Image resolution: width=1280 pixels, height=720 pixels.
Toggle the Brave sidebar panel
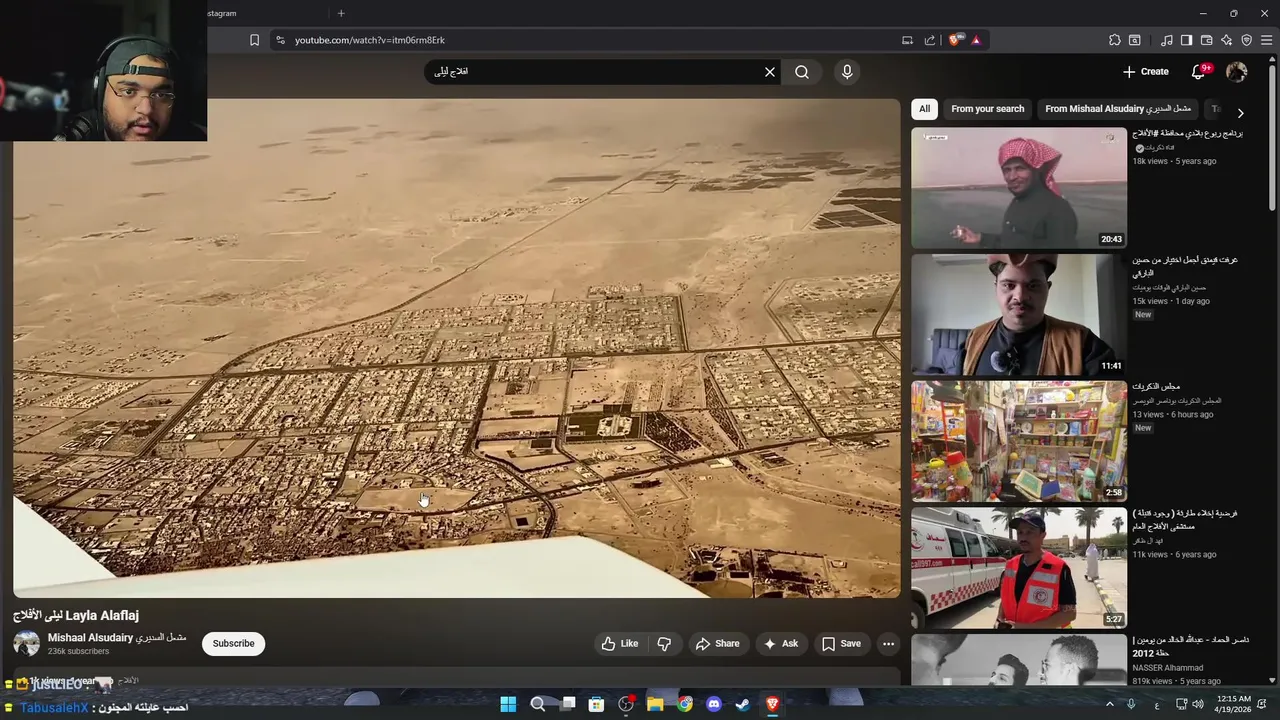tap(1186, 40)
